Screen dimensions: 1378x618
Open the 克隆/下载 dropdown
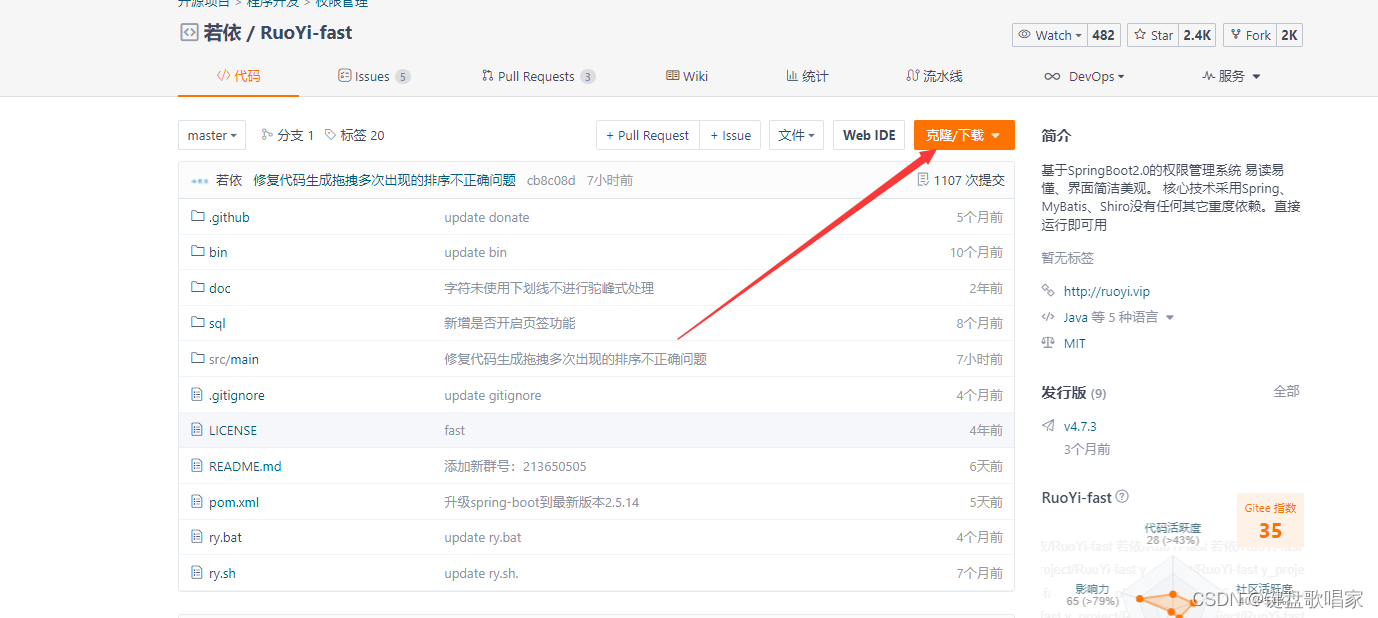pos(964,135)
